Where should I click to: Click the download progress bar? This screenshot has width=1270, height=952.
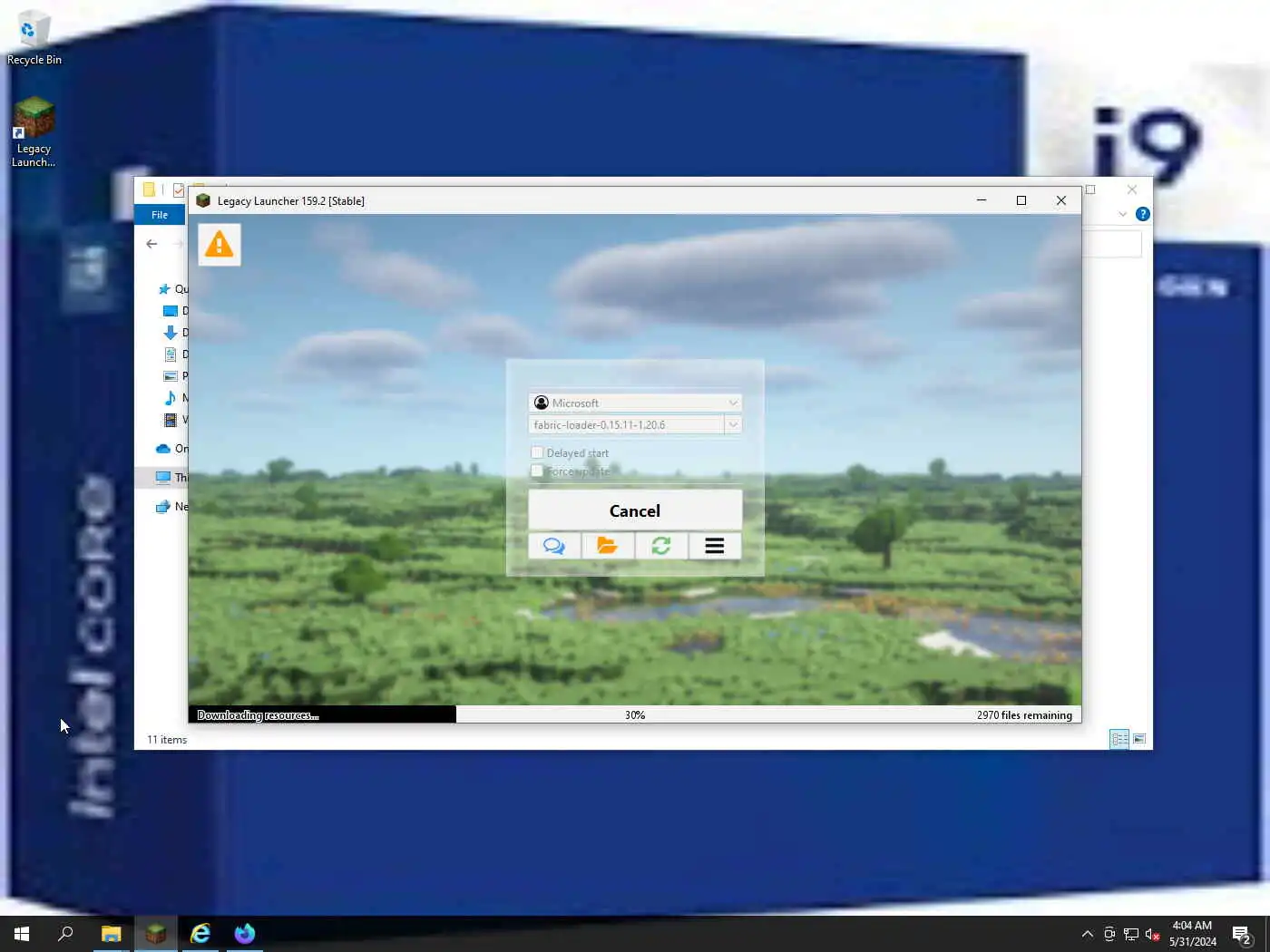click(635, 714)
